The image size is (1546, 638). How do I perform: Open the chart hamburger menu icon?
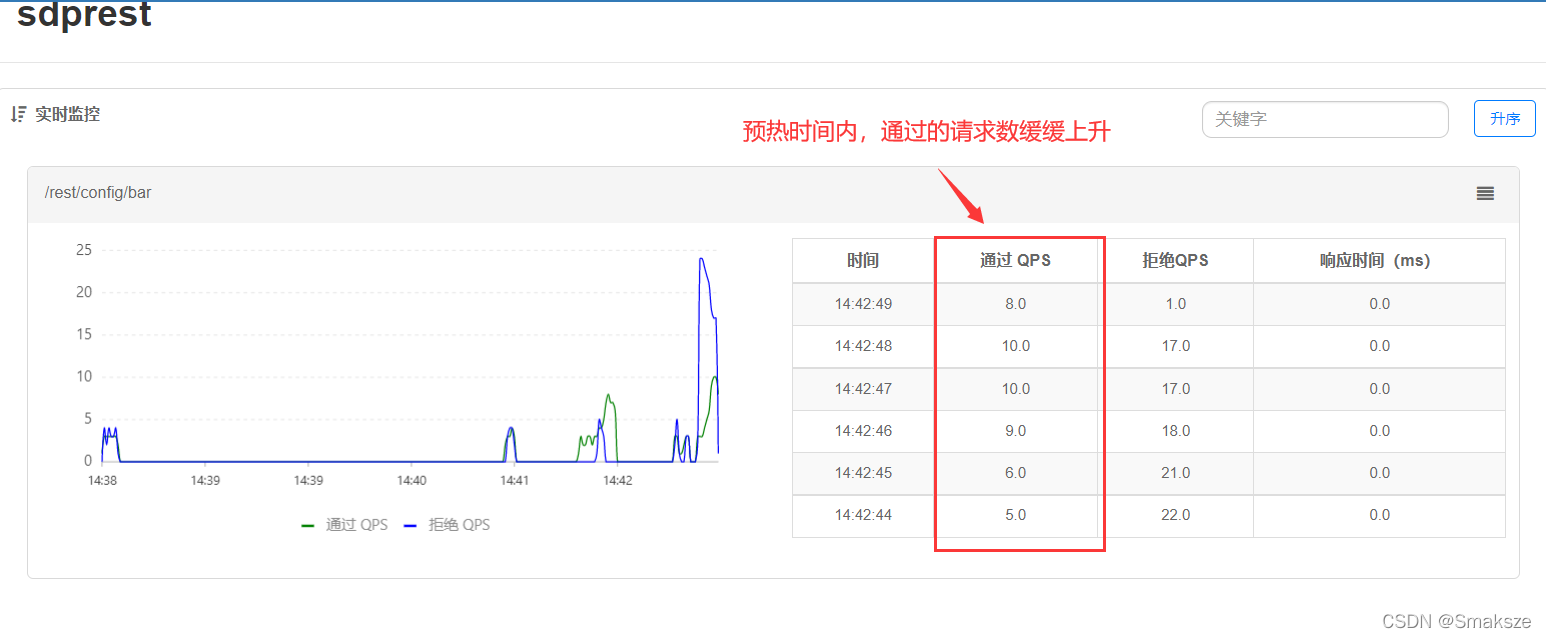(x=1485, y=193)
